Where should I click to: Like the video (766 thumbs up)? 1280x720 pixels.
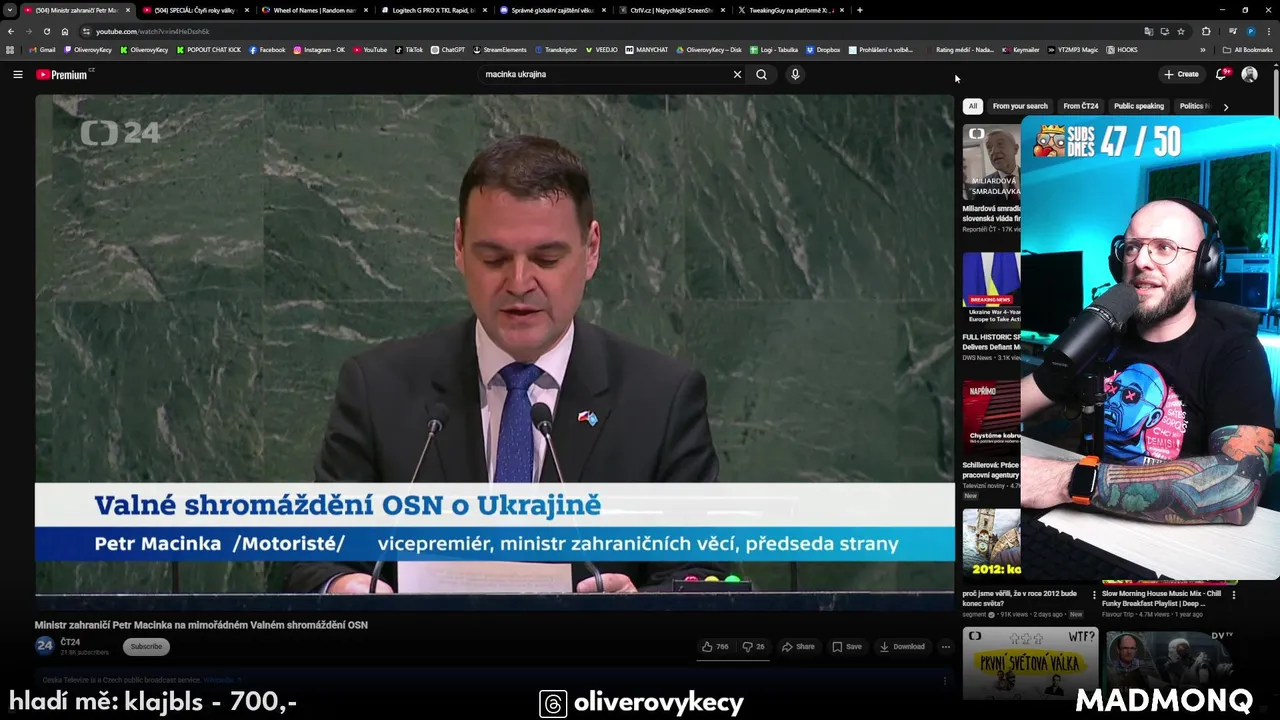[x=715, y=647]
